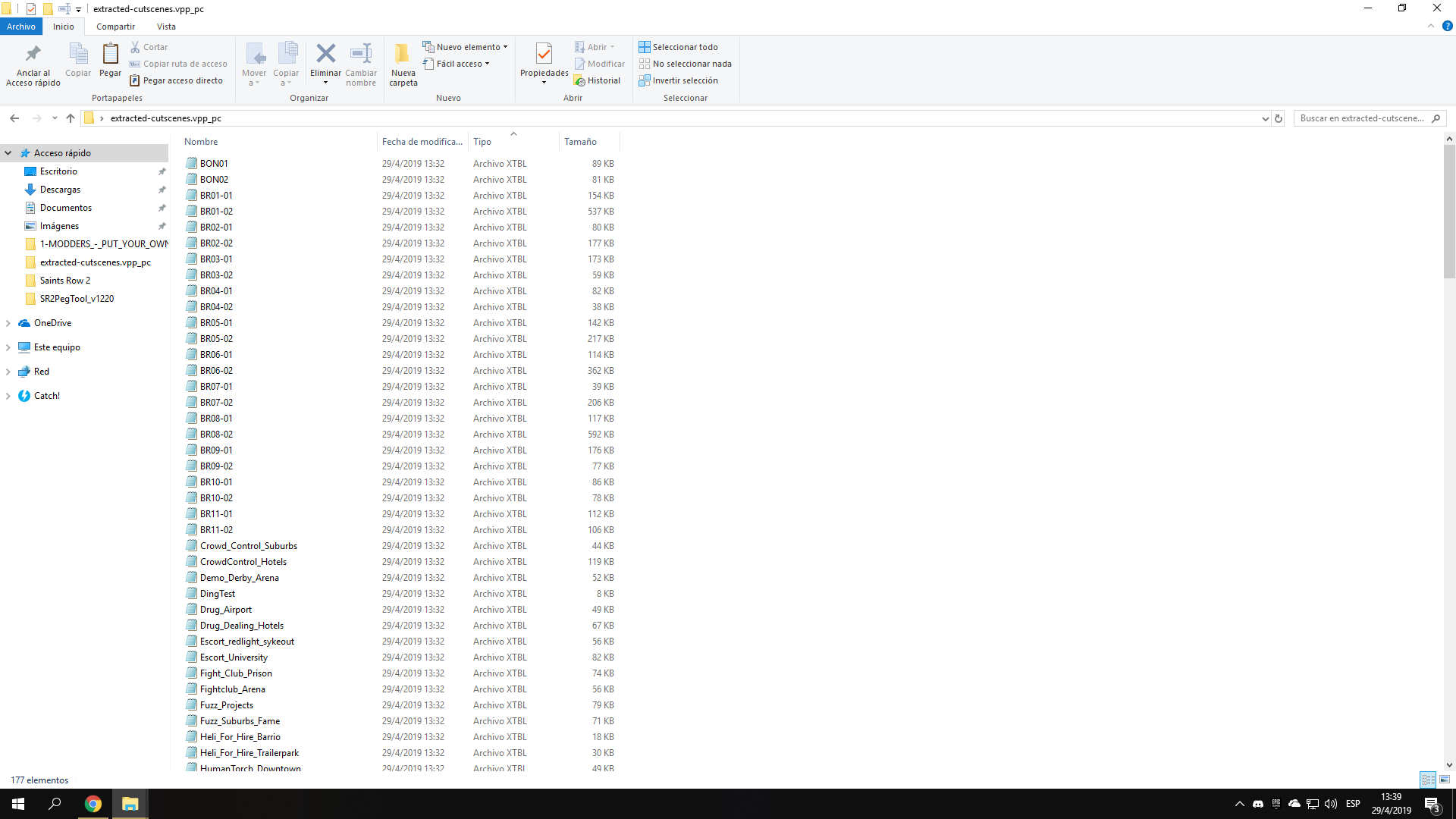Screen dimensions: 1456x819
Task: Click Anclar al Acceso rápido pin icon
Action: [33, 54]
